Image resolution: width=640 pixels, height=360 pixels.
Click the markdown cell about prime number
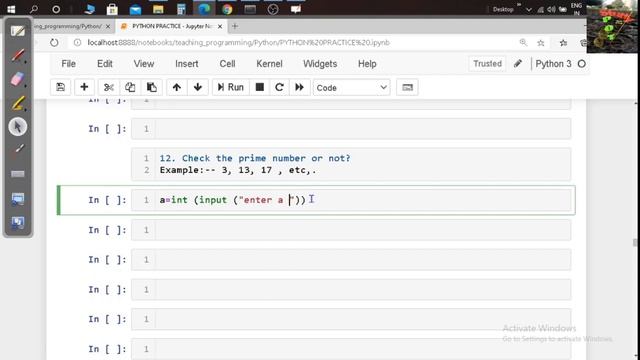(351, 164)
